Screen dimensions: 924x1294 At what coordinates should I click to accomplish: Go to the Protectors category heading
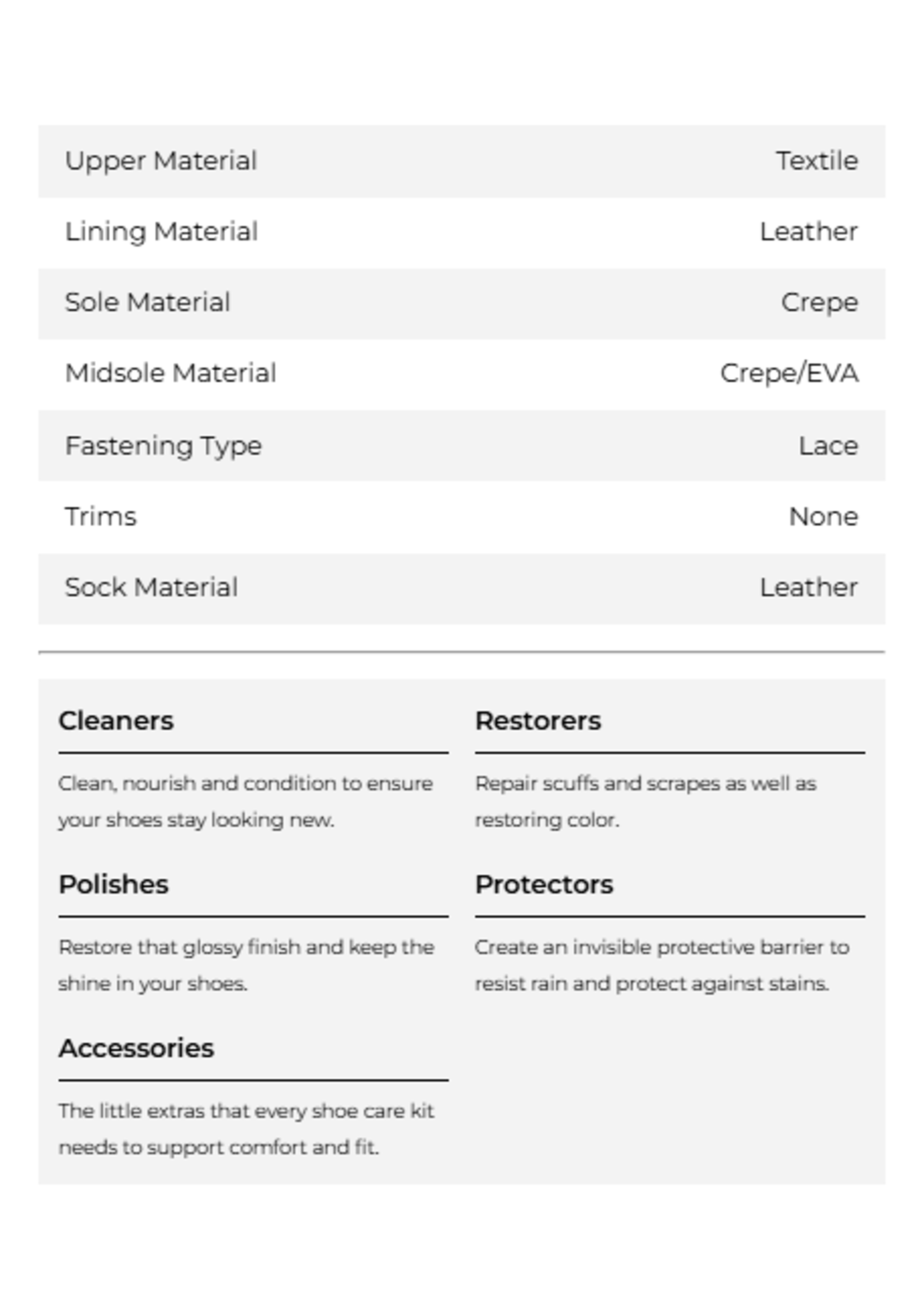[x=544, y=884]
